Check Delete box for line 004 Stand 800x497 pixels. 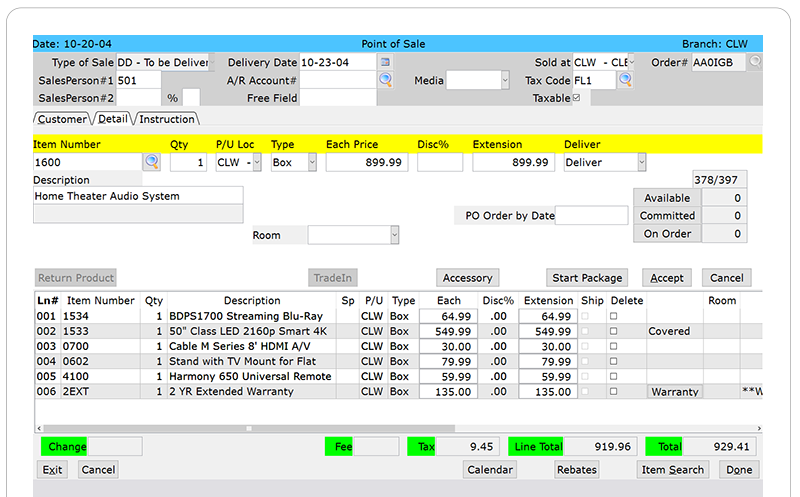pyautogui.click(x=613, y=361)
